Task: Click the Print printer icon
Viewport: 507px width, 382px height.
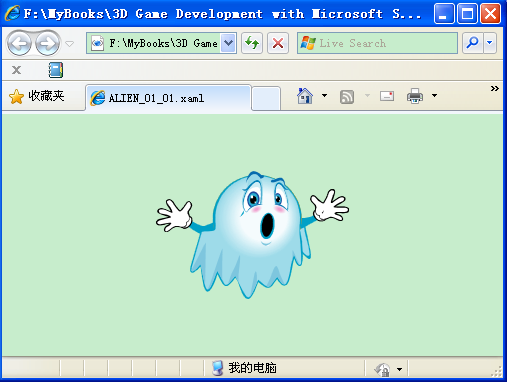Action: [415, 96]
